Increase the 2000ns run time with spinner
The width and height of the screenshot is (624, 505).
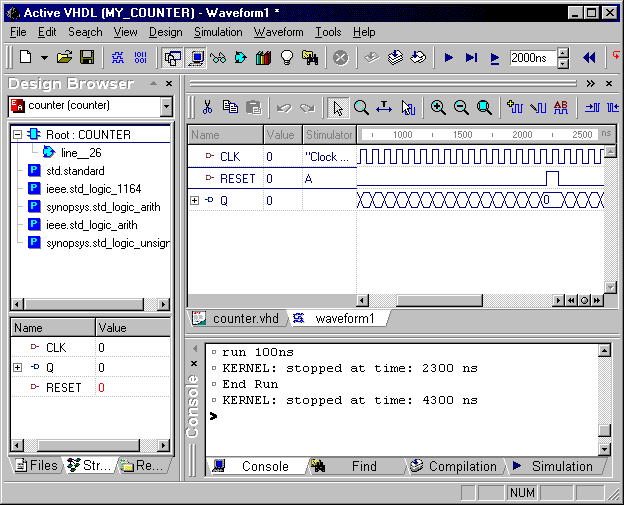pyautogui.click(x=563, y=53)
